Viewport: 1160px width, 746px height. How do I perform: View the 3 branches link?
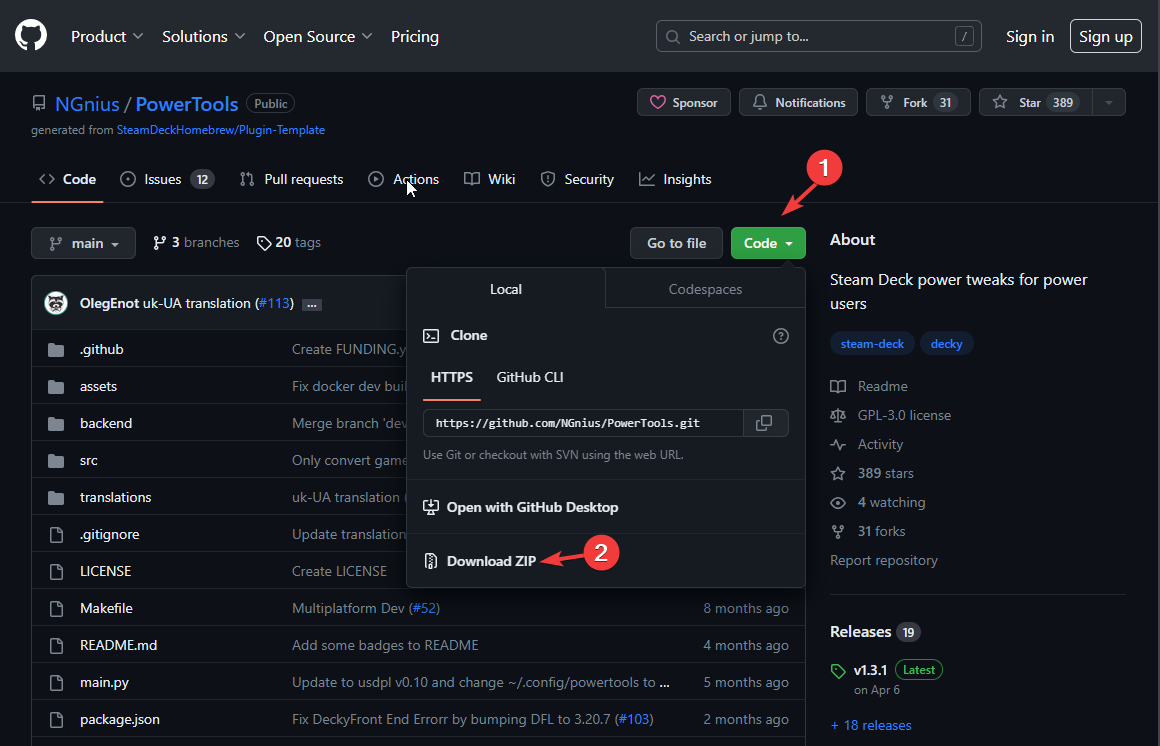pos(196,243)
